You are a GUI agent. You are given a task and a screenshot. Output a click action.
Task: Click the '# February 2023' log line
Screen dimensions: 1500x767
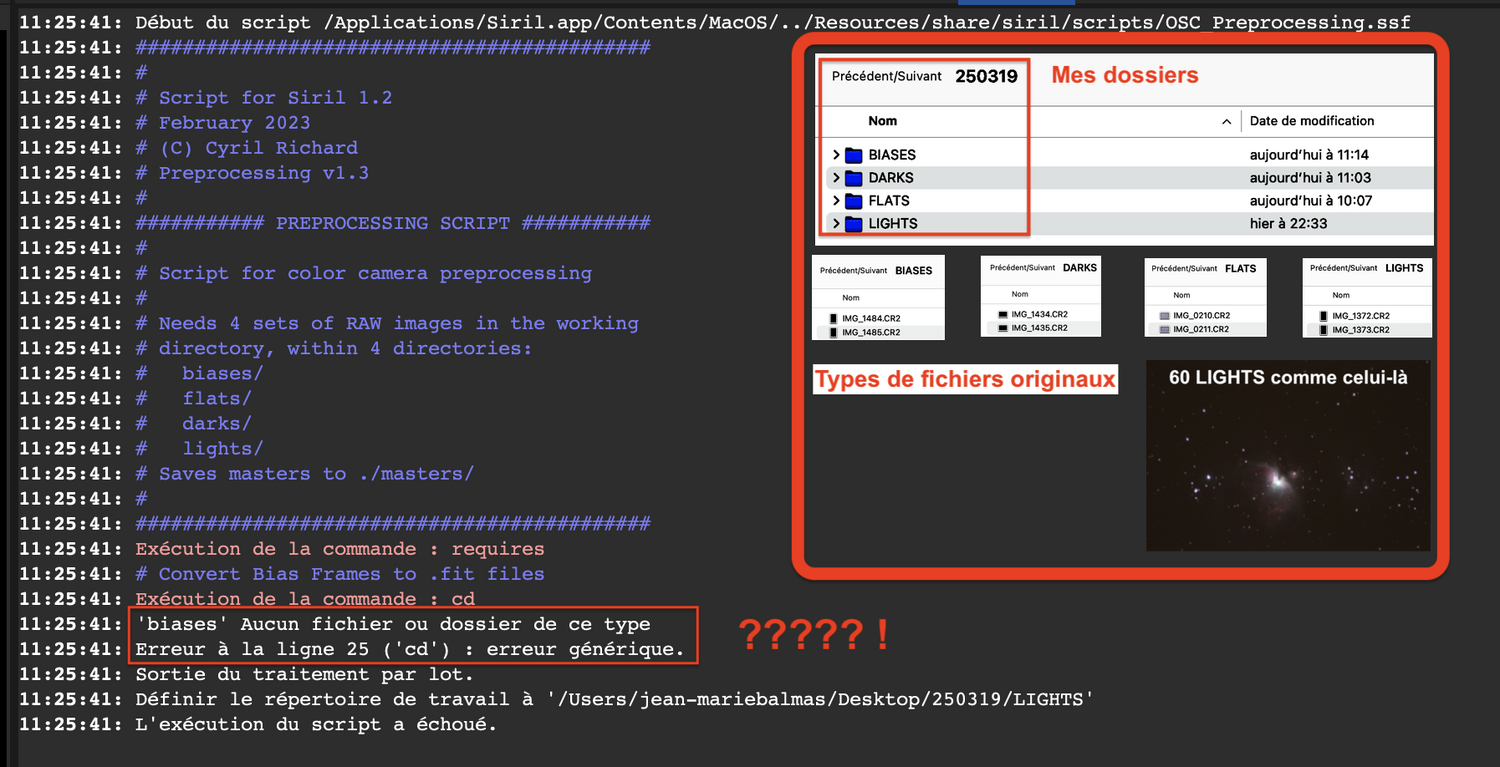223,122
